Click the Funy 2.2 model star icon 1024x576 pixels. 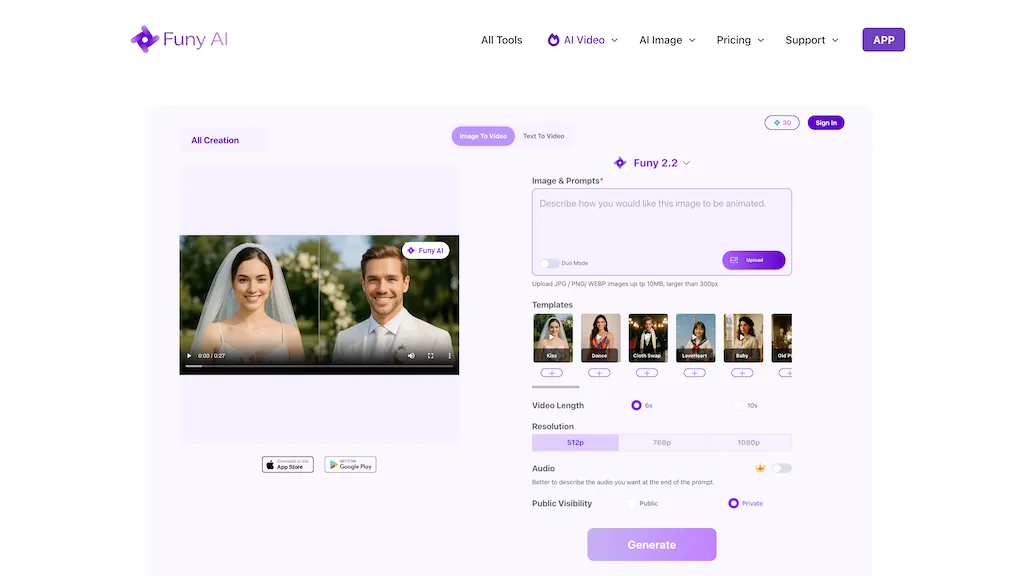click(x=620, y=163)
